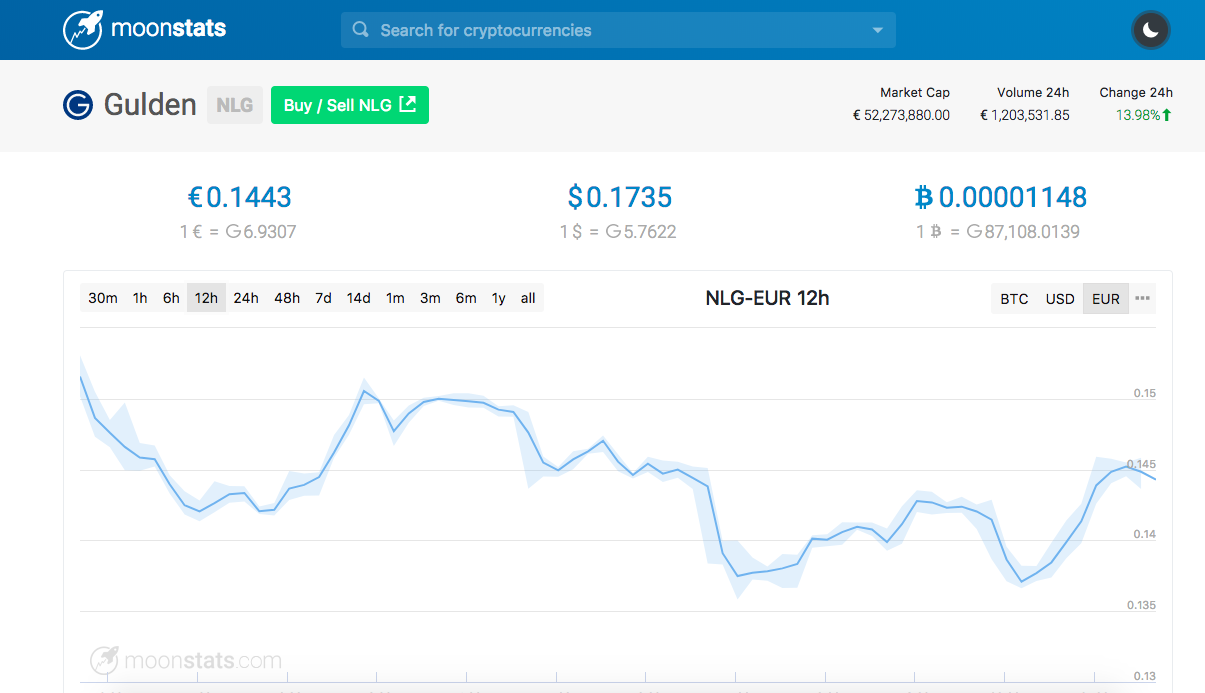This screenshot has height=693, width=1205.
Task: Toggle dark mode with moon icon
Action: pyautogui.click(x=1151, y=30)
